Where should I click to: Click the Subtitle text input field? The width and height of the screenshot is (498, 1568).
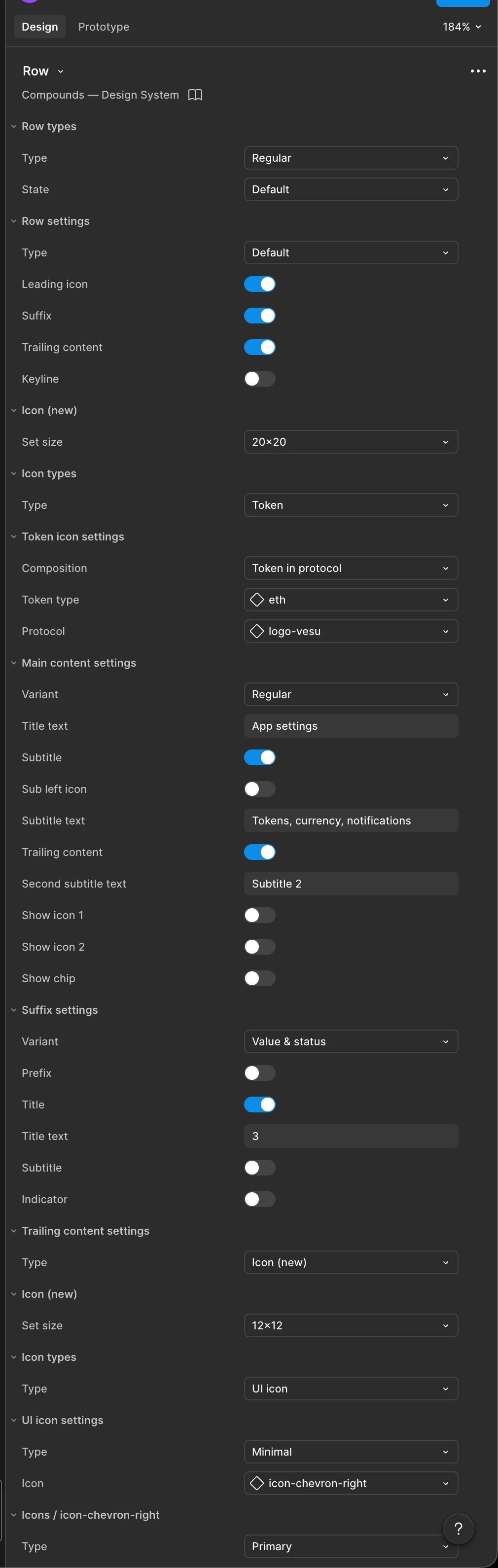click(351, 820)
